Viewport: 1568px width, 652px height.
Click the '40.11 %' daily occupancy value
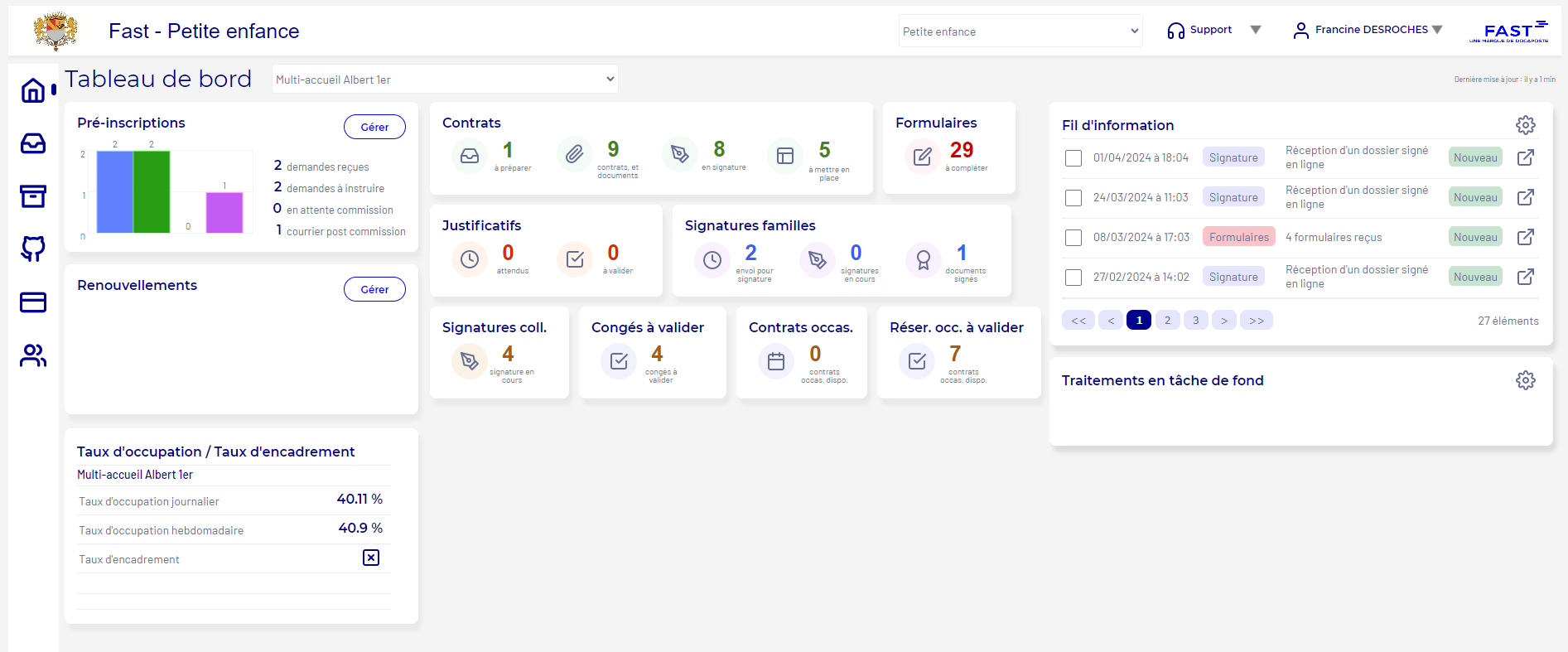coord(359,499)
